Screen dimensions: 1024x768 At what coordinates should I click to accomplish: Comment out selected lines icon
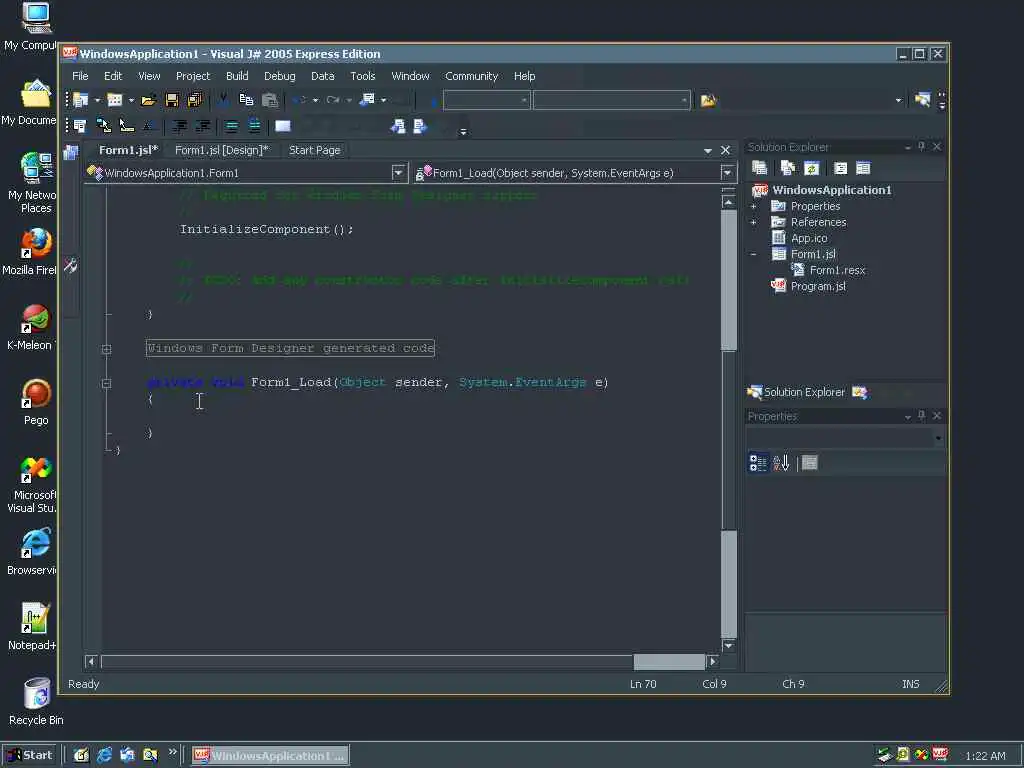point(231,126)
